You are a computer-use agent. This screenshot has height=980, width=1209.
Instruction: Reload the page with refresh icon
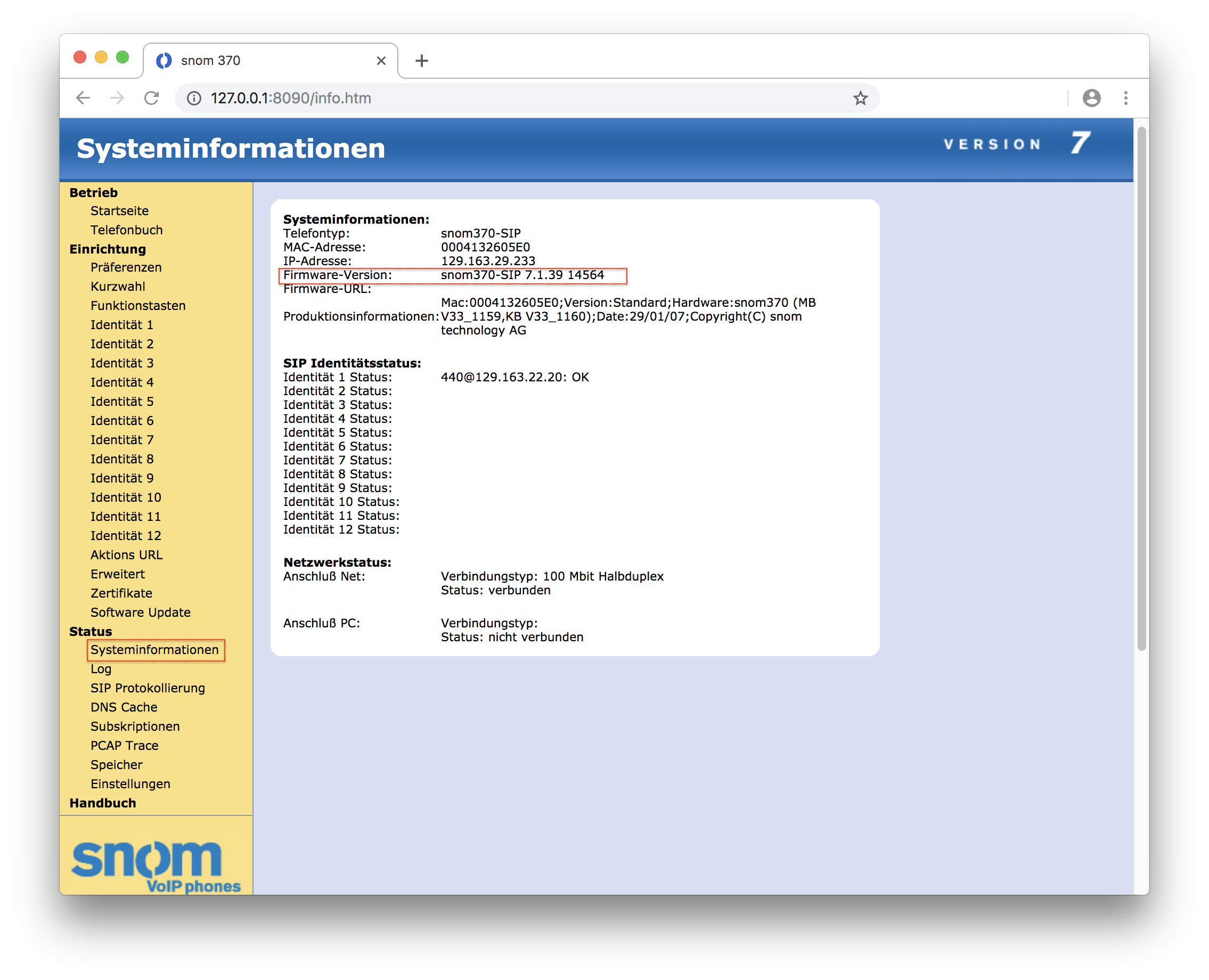151,97
